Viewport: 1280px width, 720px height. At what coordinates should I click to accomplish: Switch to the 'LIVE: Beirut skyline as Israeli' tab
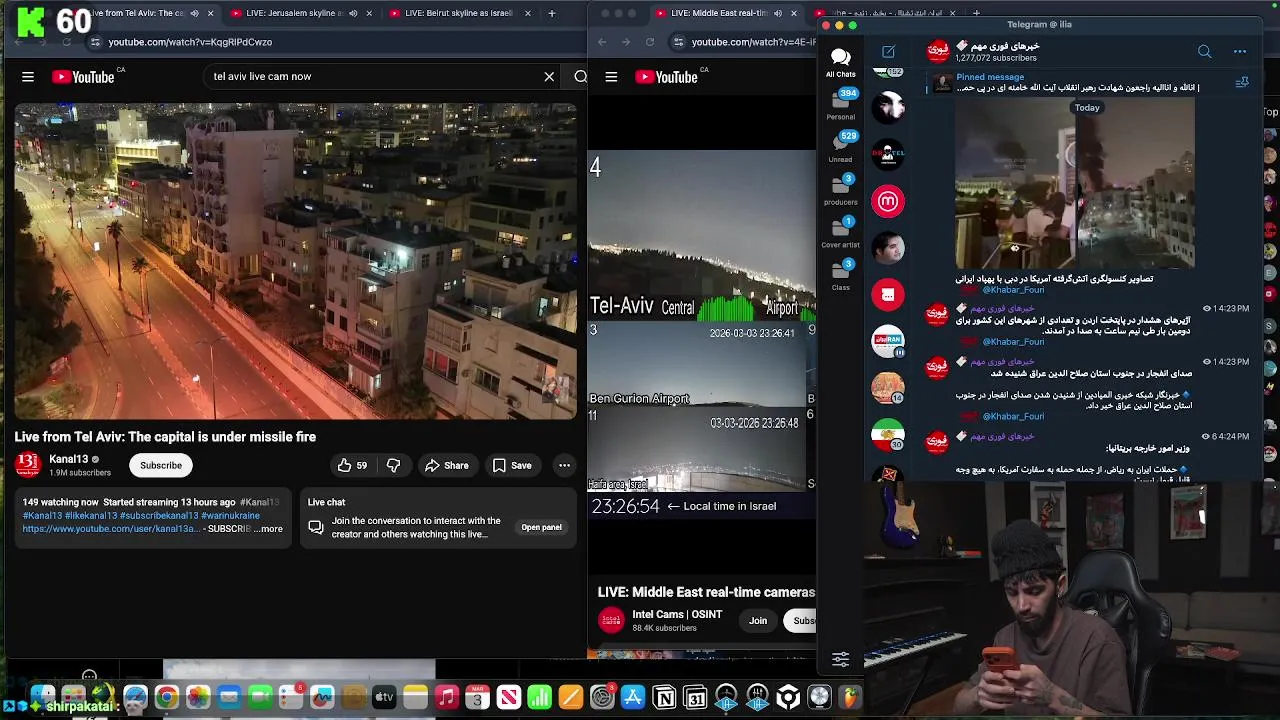click(460, 13)
